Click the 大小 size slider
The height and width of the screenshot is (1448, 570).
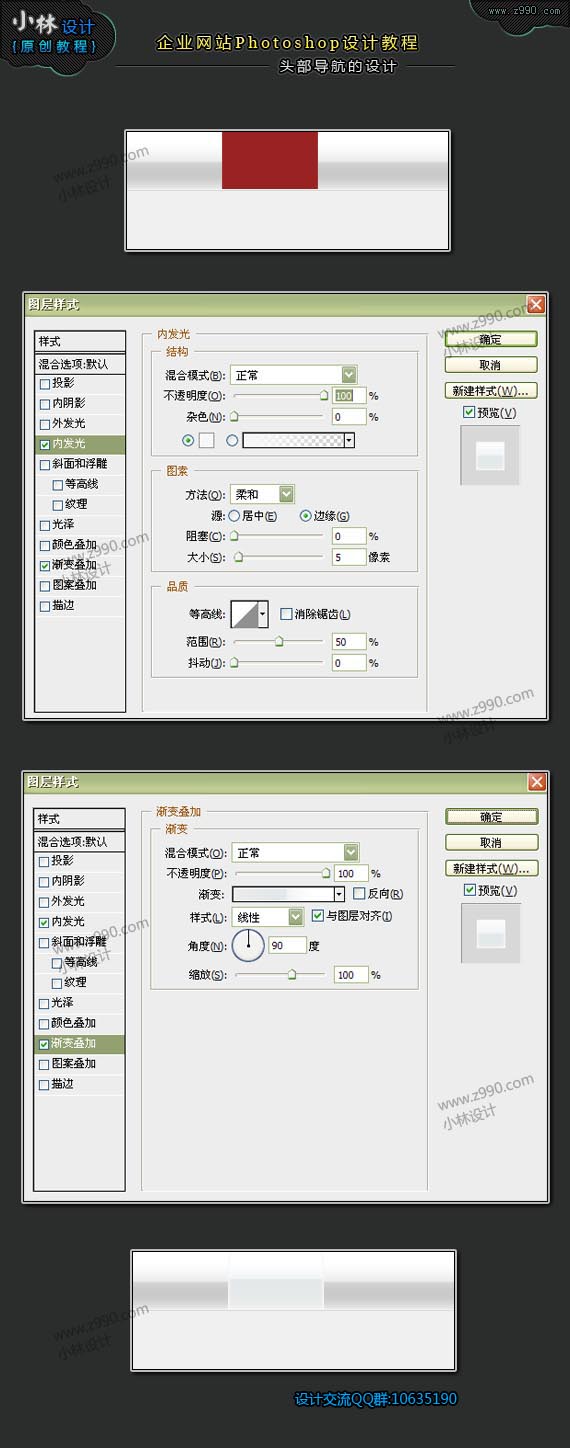point(279,558)
